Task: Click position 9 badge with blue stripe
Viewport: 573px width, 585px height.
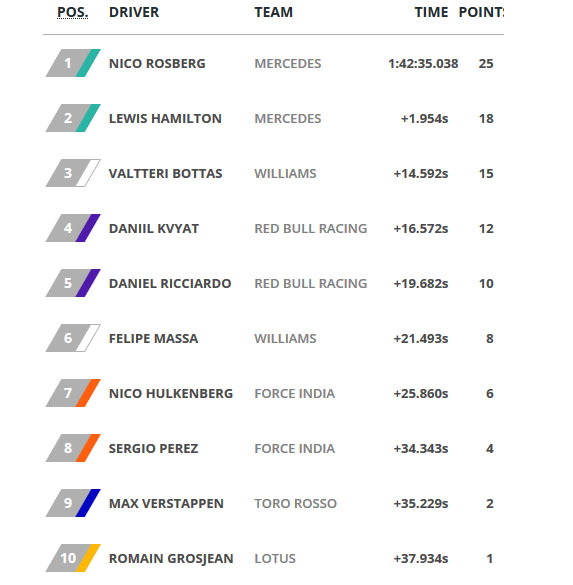Action: click(x=73, y=503)
